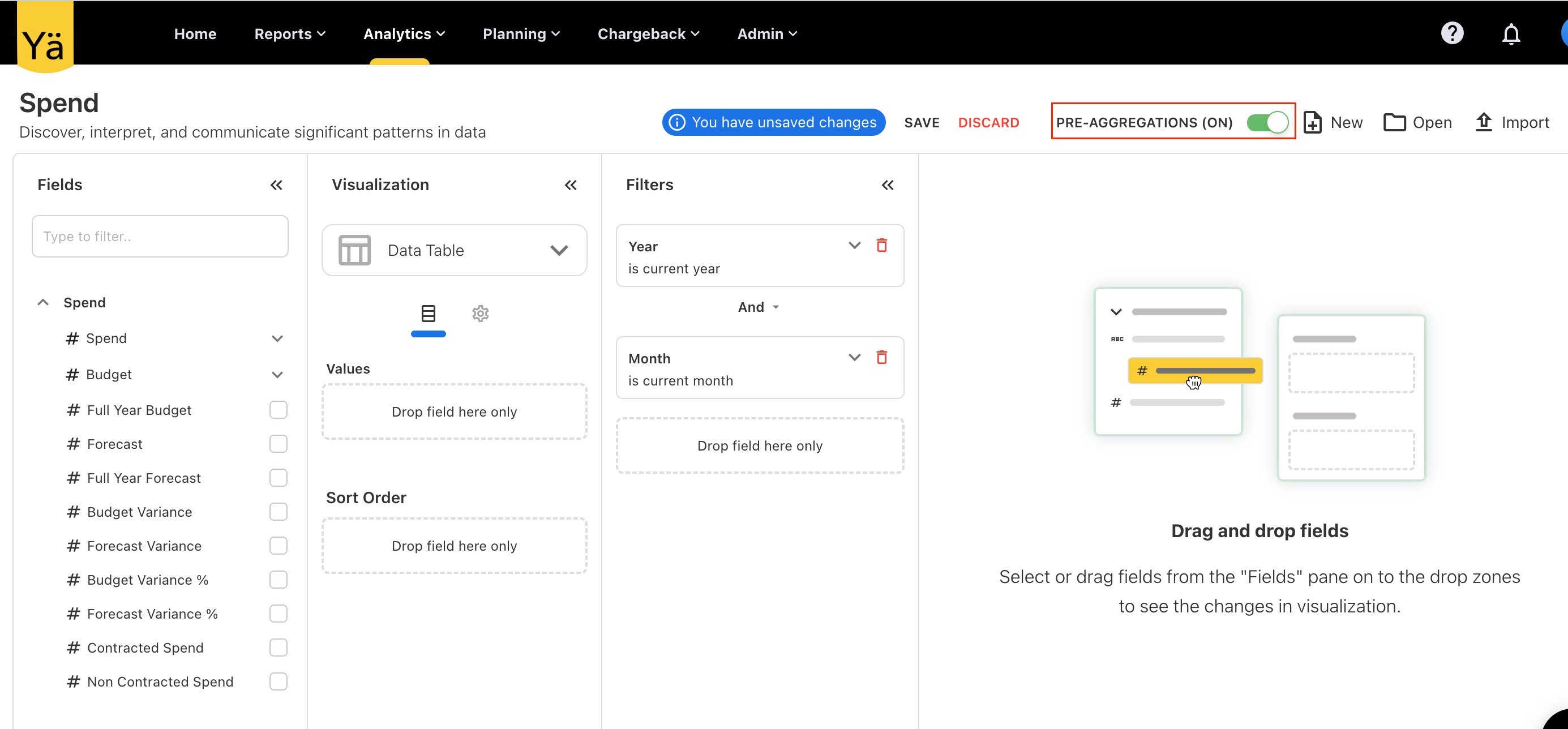Disable the Pre-Aggregations toggle
The image size is (1568, 729).
point(1268,122)
